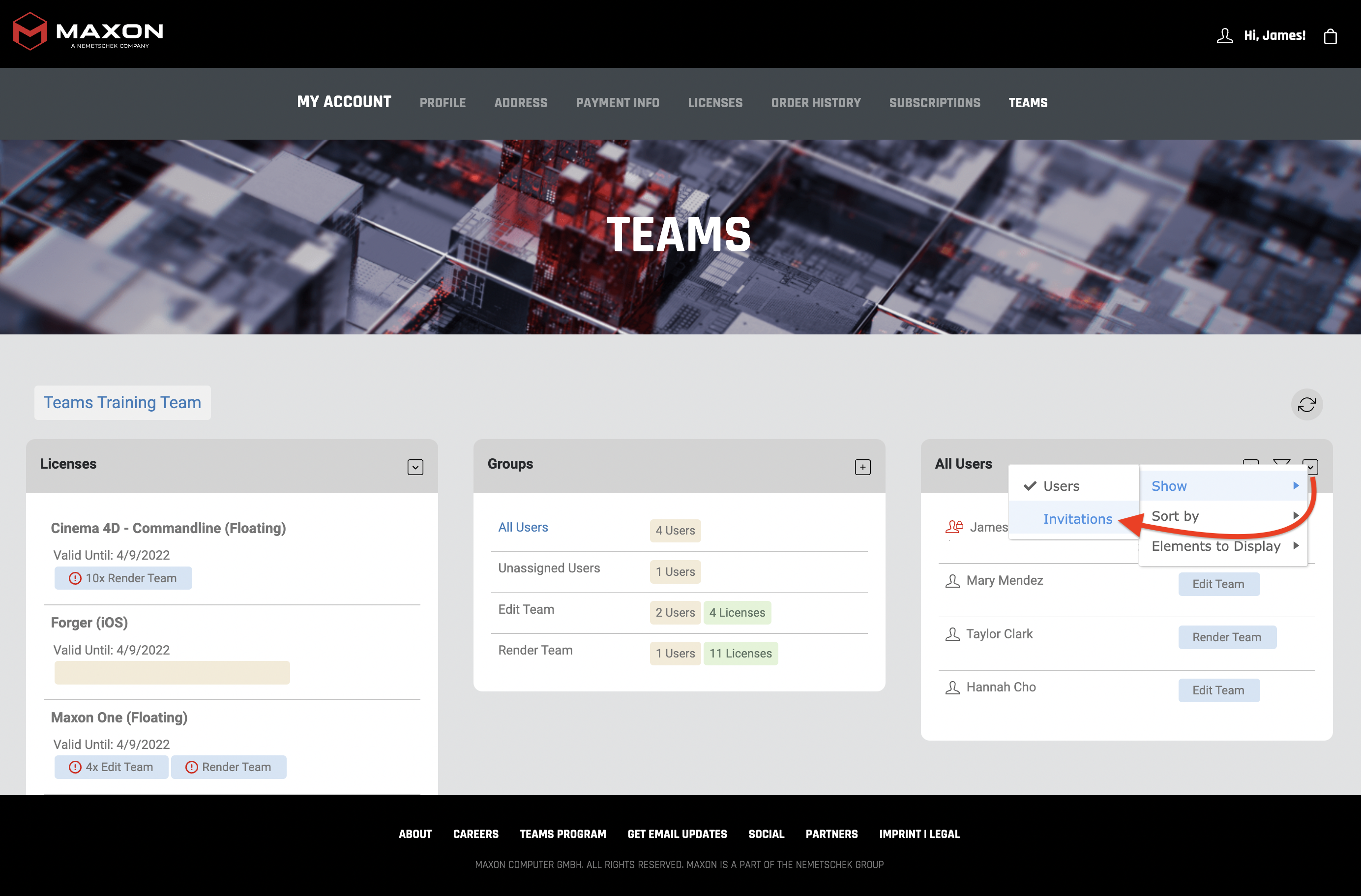
Task: Open the Show submenu
Action: pos(1223,486)
